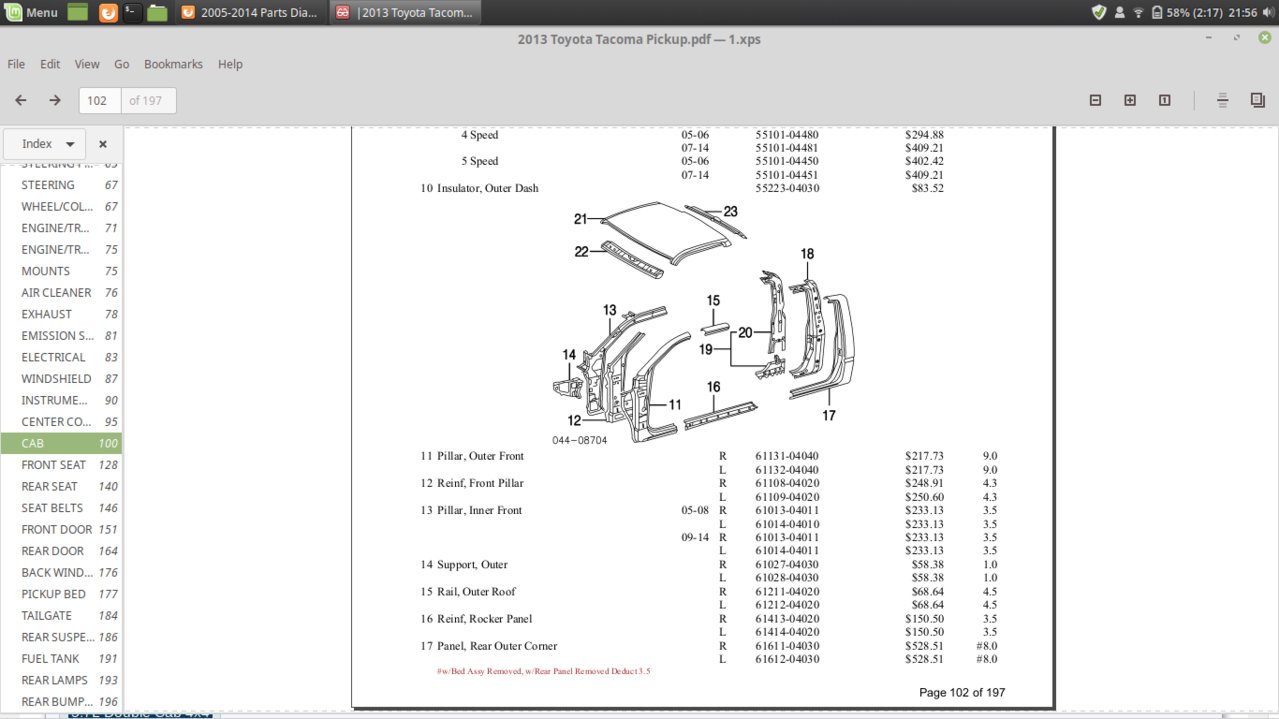Jump to REAR DOOR section
The width and height of the screenshot is (1279, 719).
pyautogui.click(x=61, y=551)
